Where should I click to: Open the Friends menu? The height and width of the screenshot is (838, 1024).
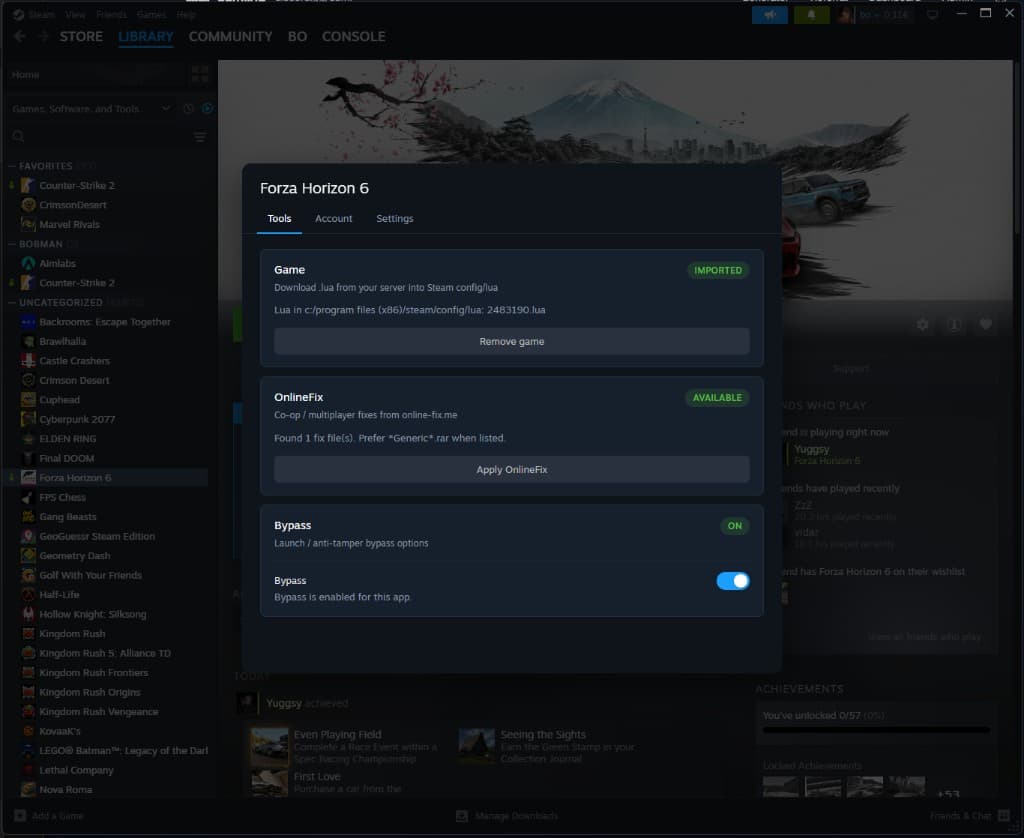click(x=111, y=14)
